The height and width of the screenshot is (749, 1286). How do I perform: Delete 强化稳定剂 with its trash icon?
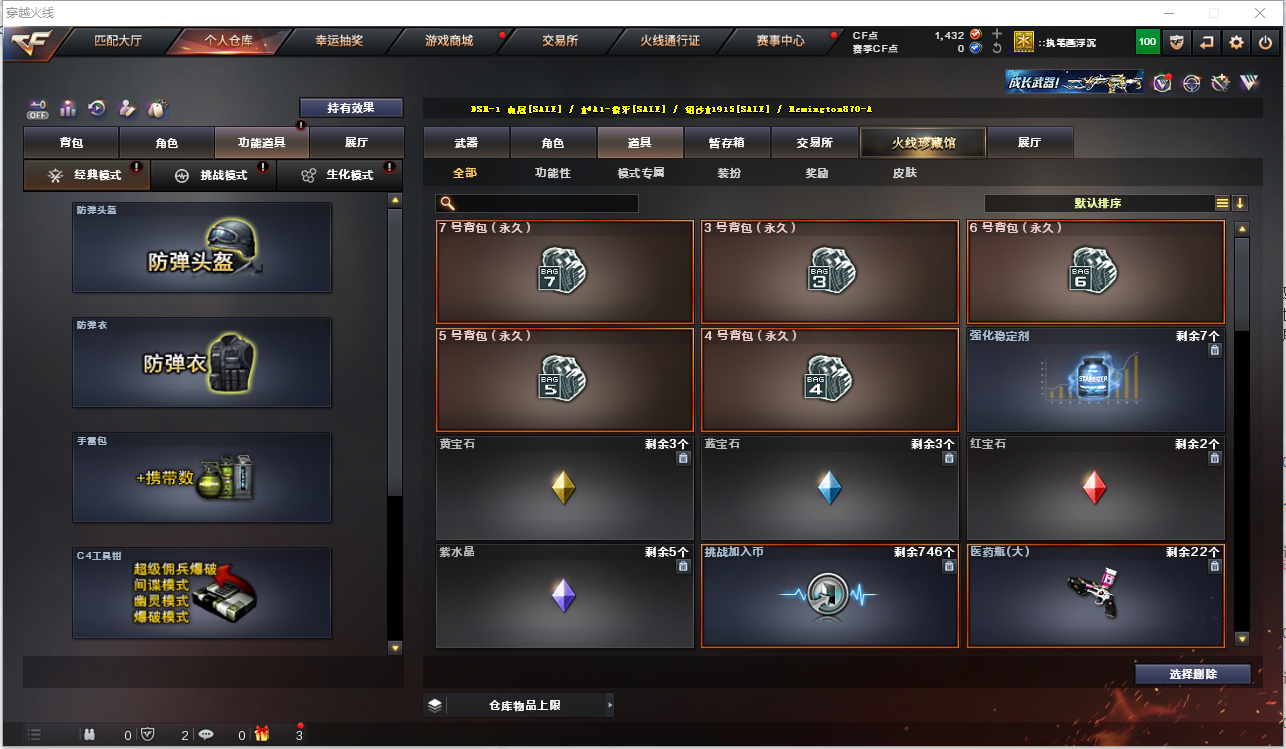pyautogui.click(x=1214, y=350)
